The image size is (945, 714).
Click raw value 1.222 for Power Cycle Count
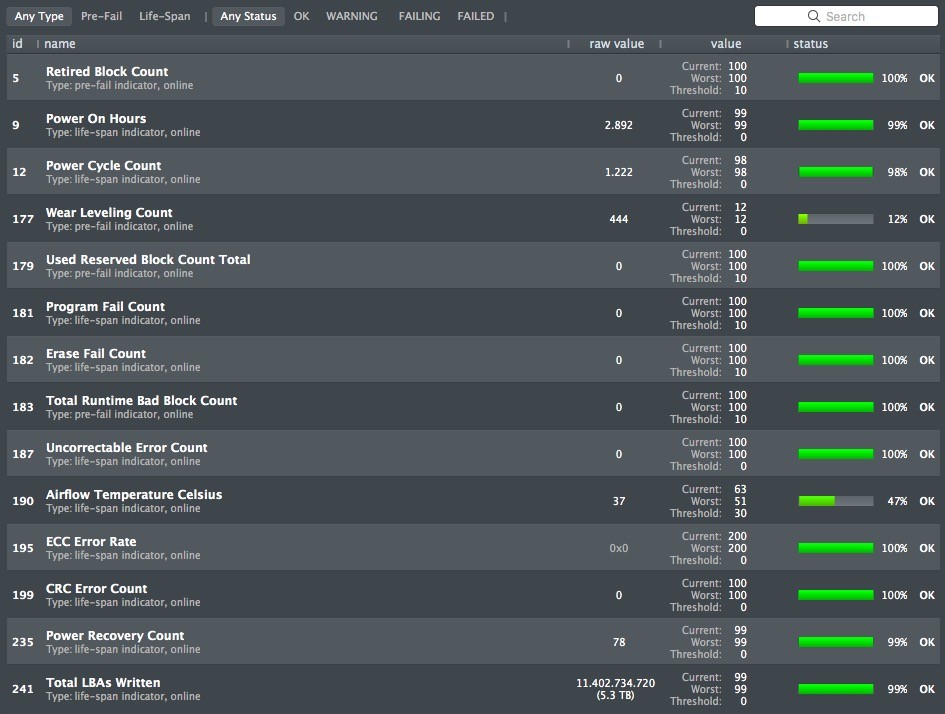pyautogui.click(x=619, y=172)
